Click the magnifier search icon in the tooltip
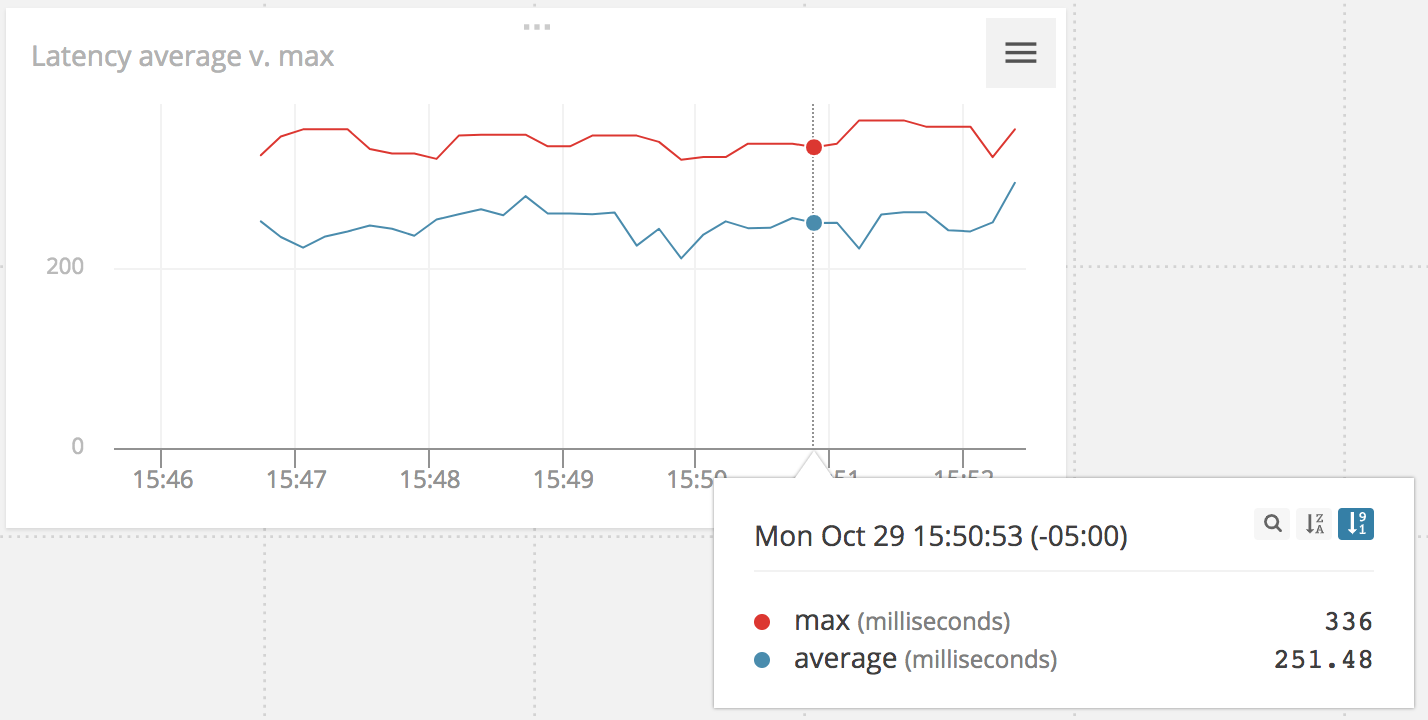The height and width of the screenshot is (720, 1428). coord(1271,523)
